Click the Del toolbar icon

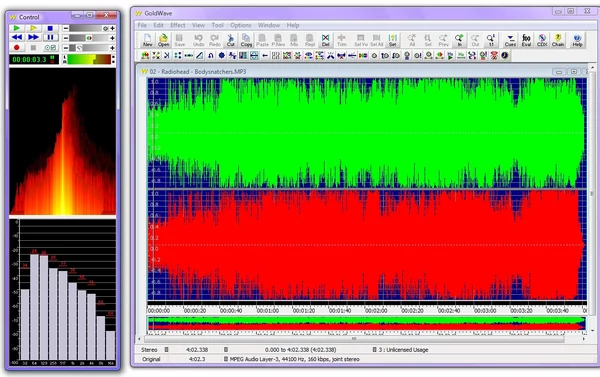325,40
